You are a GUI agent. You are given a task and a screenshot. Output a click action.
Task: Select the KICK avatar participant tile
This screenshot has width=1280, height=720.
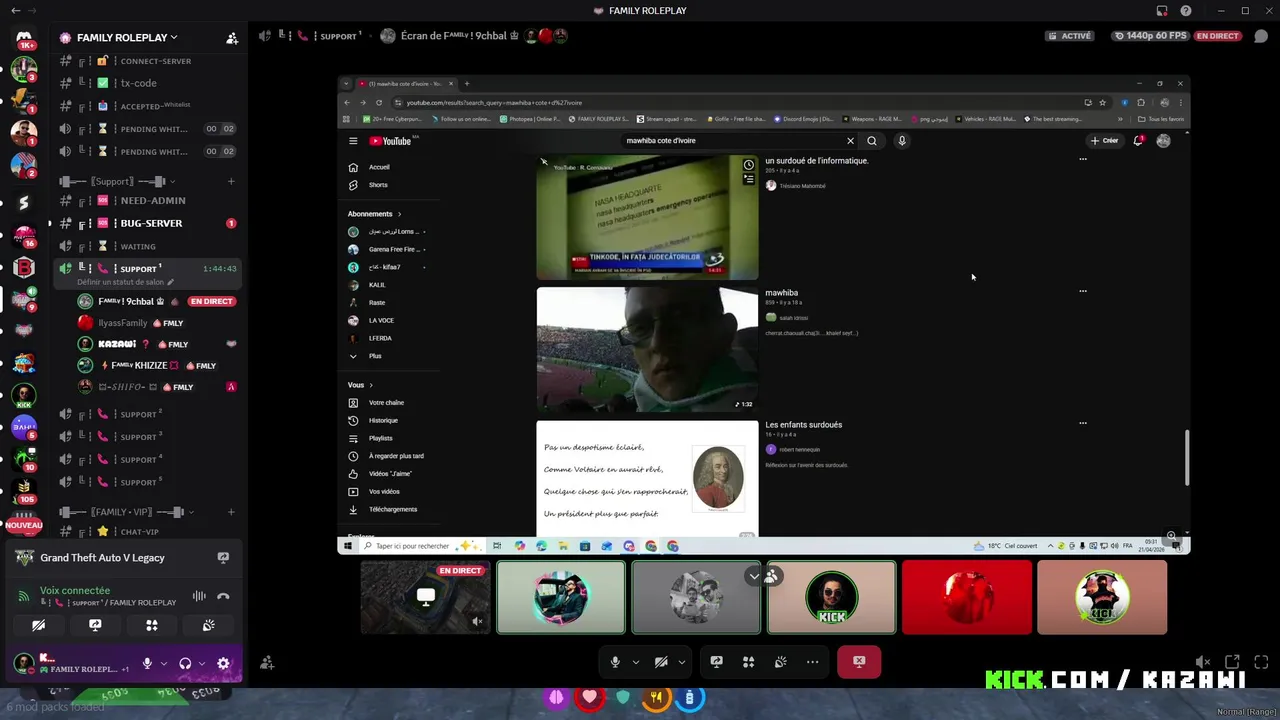coord(831,597)
